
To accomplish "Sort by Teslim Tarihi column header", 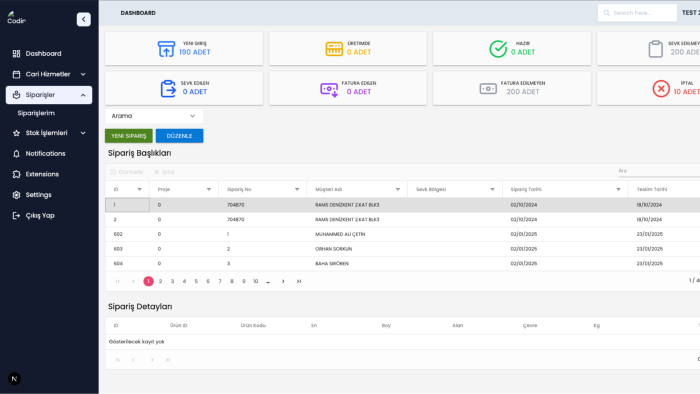I will pyautogui.click(x=652, y=190).
